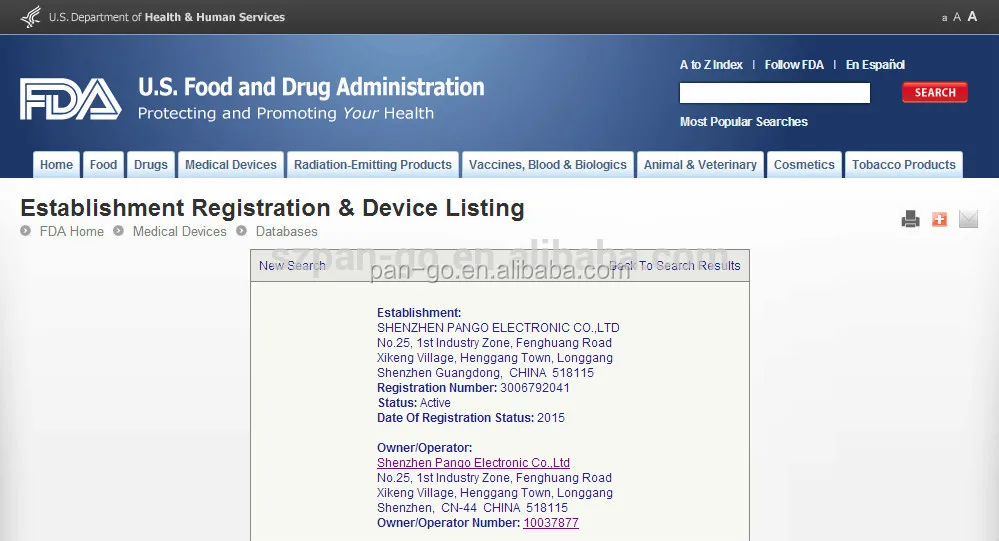Open Most Popular Searches link
This screenshot has width=999, height=541.
pos(744,122)
